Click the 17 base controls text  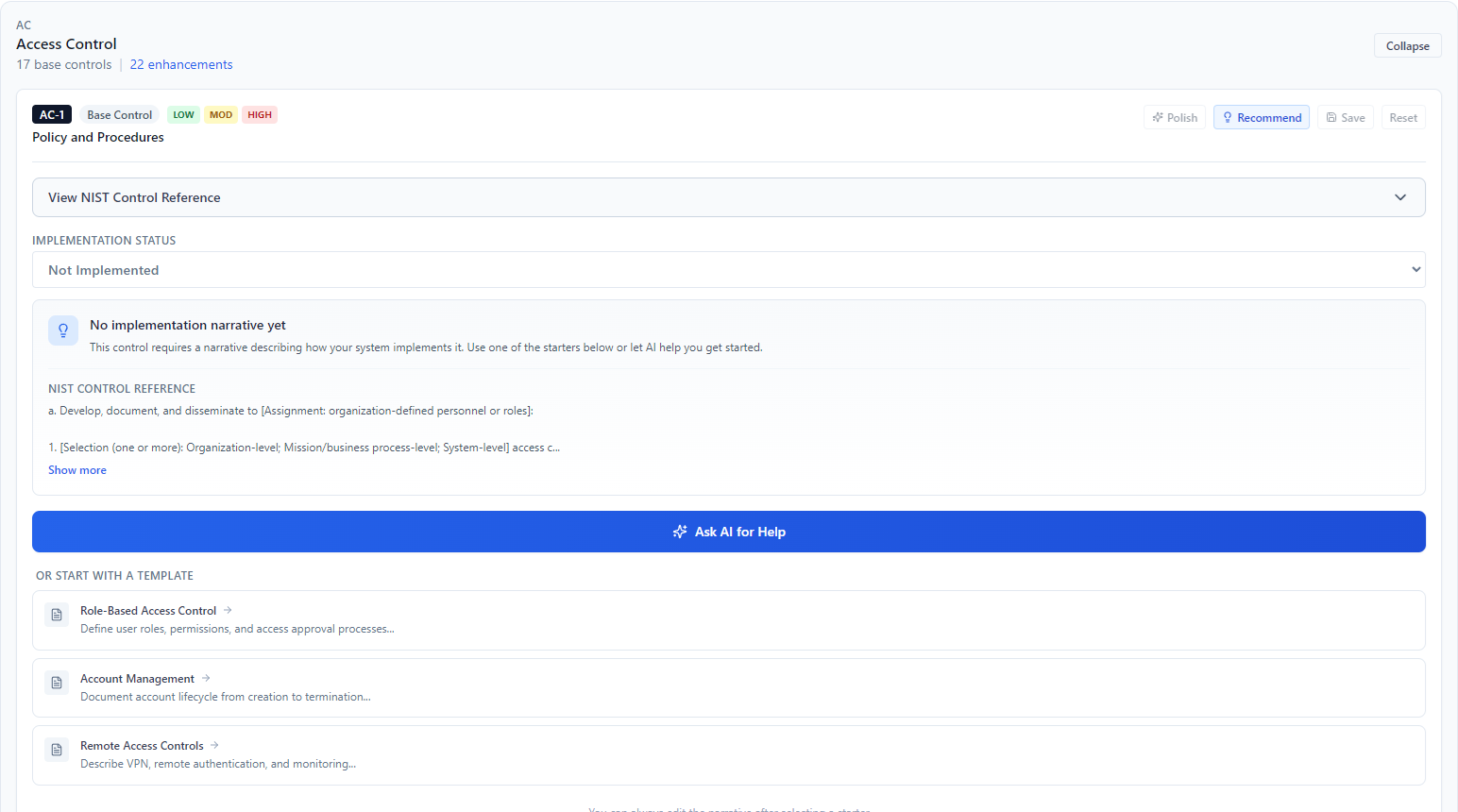point(64,64)
